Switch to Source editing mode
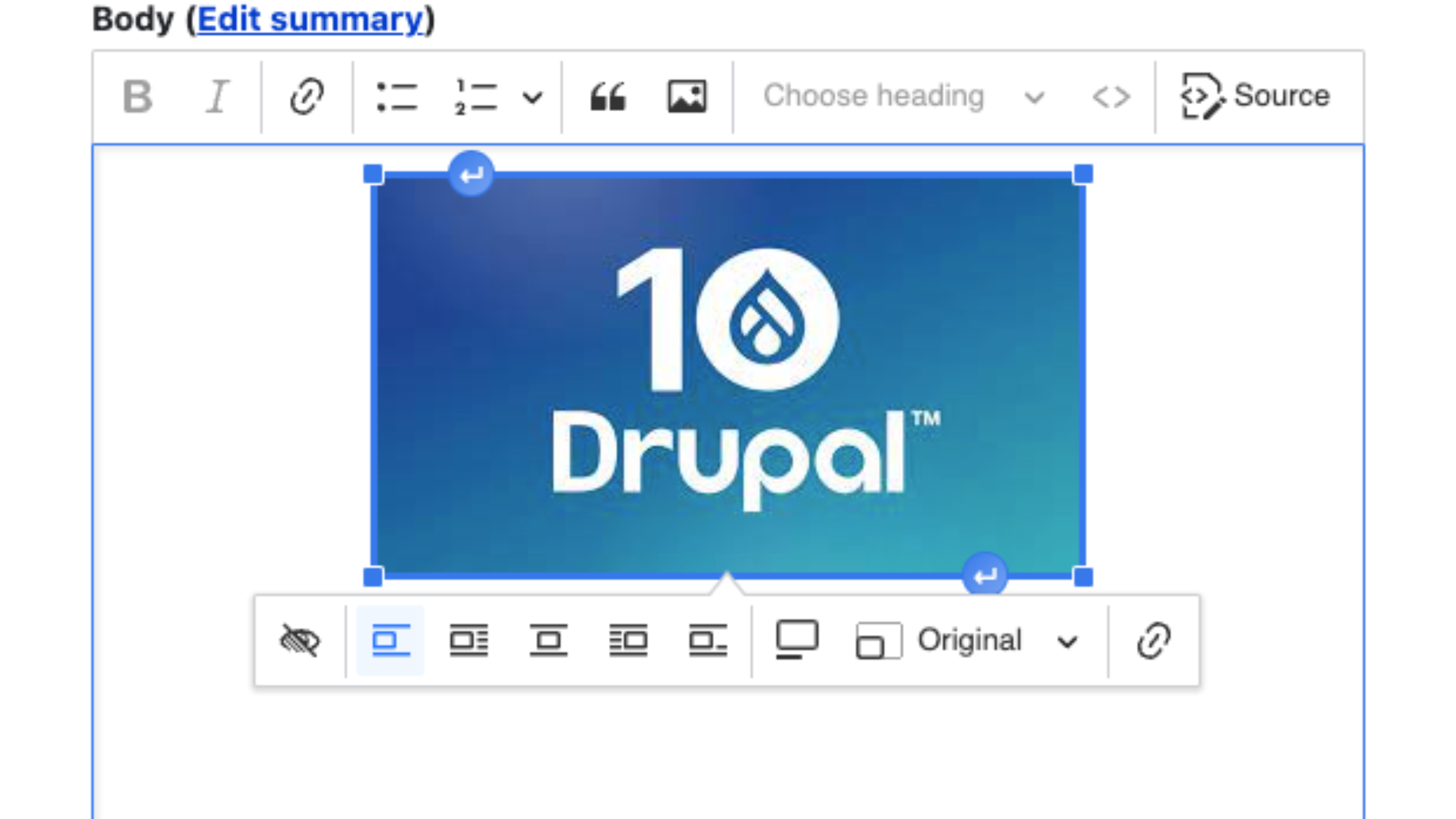This screenshot has width=1456, height=819. pyautogui.click(x=1256, y=97)
